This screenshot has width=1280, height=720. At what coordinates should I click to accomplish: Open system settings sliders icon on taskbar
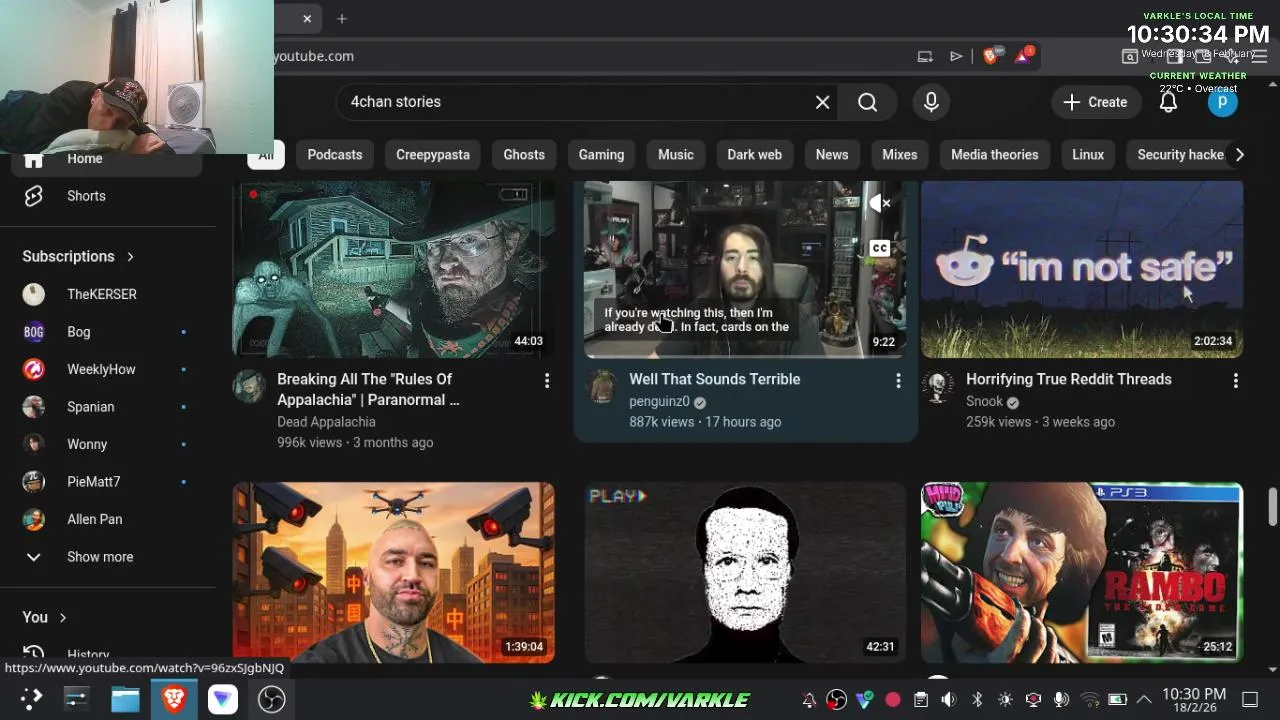[77, 699]
